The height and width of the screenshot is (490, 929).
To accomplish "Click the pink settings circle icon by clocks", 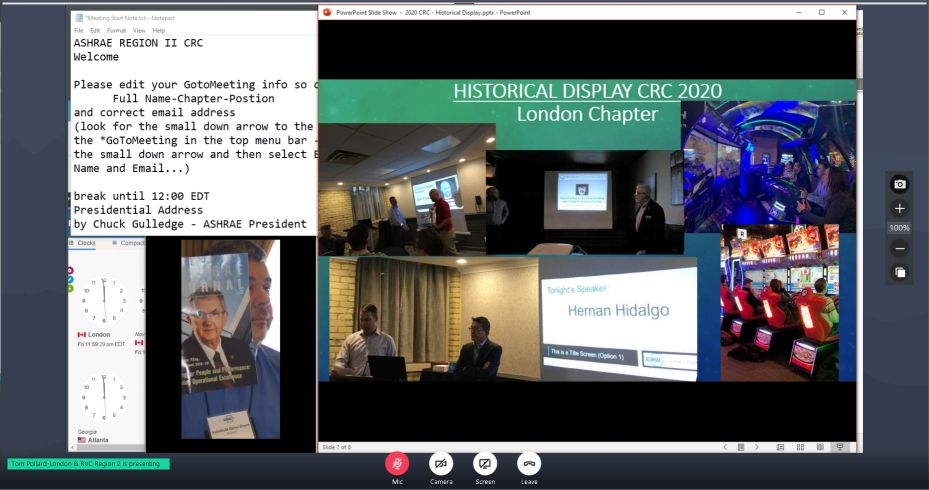I will point(71,270).
